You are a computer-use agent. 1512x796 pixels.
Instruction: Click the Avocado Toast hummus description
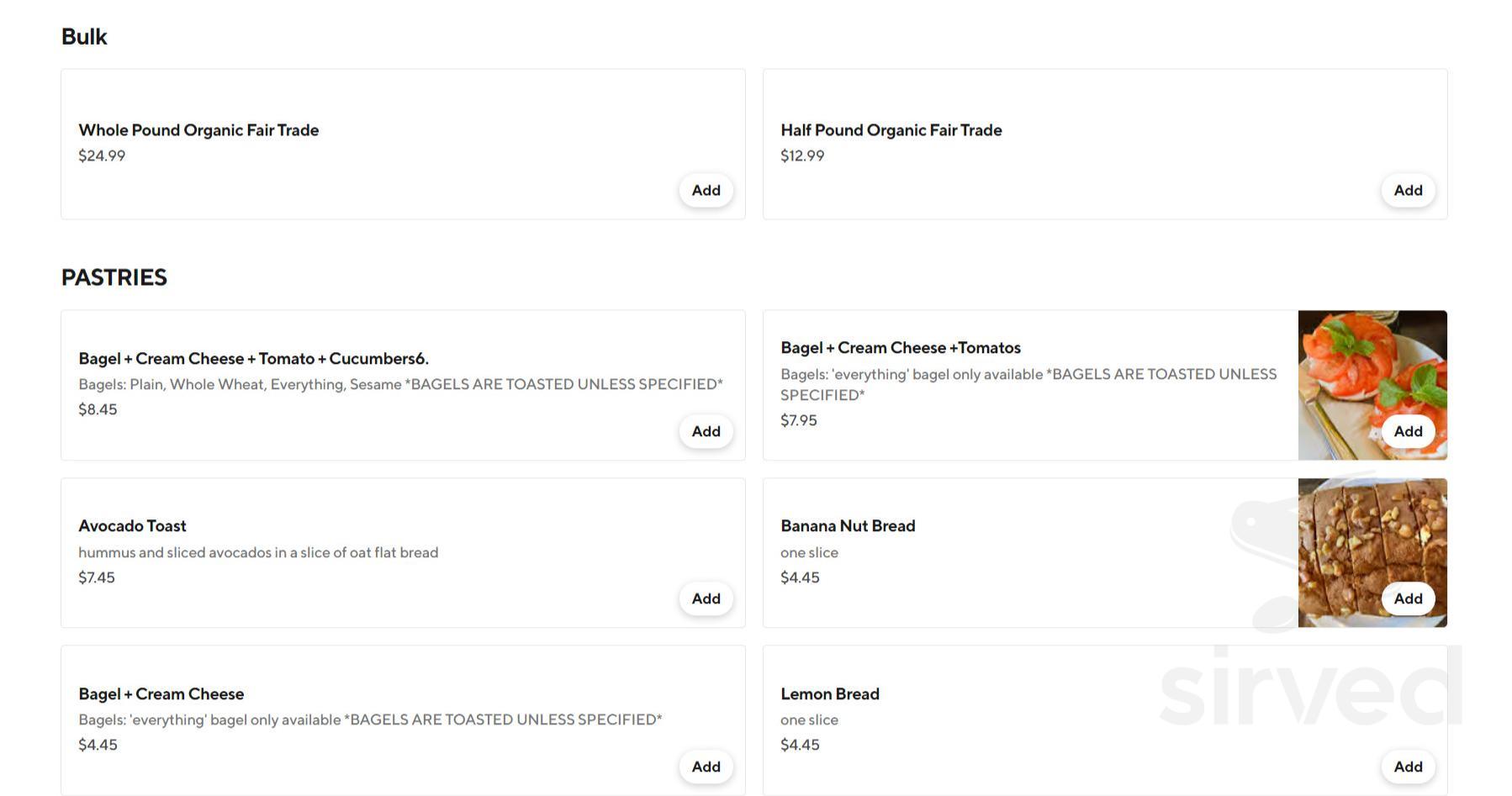point(258,552)
